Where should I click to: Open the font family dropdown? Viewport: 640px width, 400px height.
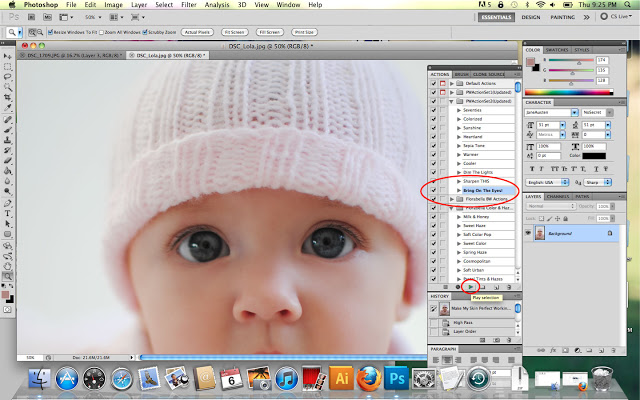(575, 112)
